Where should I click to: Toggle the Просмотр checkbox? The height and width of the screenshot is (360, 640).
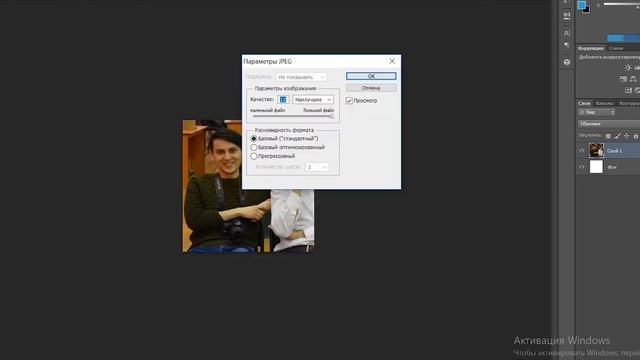pos(349,100)
